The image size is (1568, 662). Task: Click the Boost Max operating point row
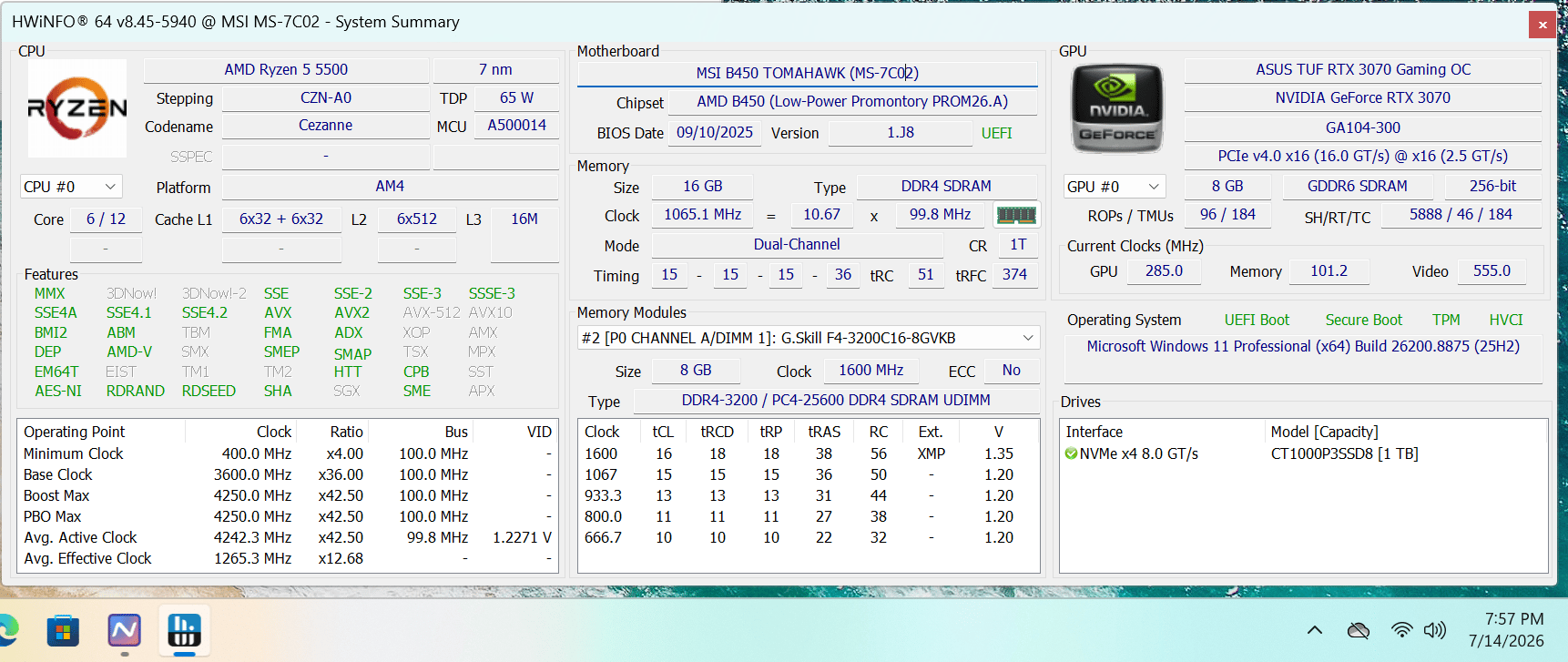288,495
